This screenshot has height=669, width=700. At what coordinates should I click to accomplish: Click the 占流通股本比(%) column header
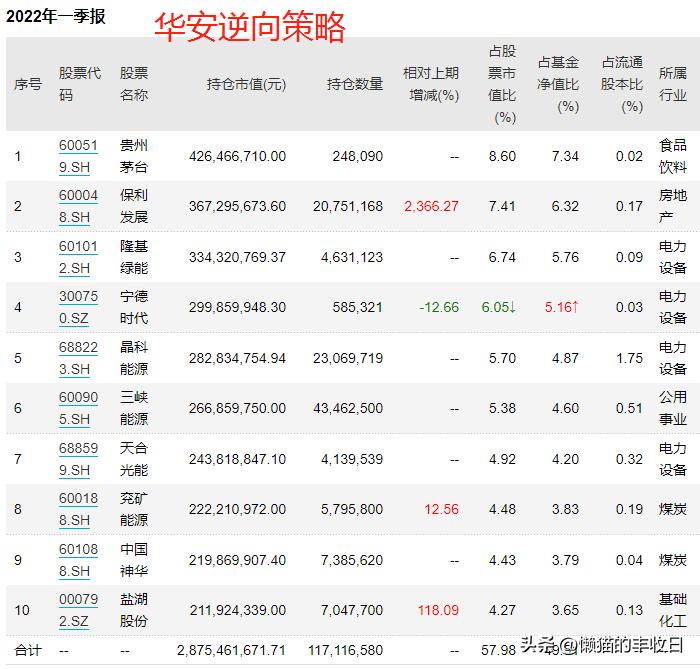[x=622, y=84]
